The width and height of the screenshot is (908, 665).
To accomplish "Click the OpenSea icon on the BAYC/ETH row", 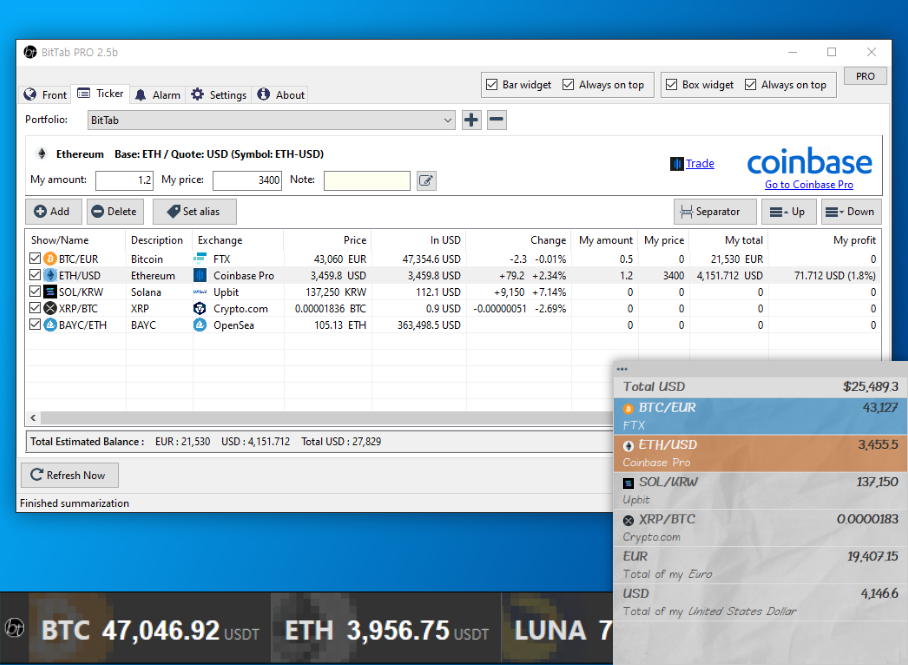I will (198, 324).
